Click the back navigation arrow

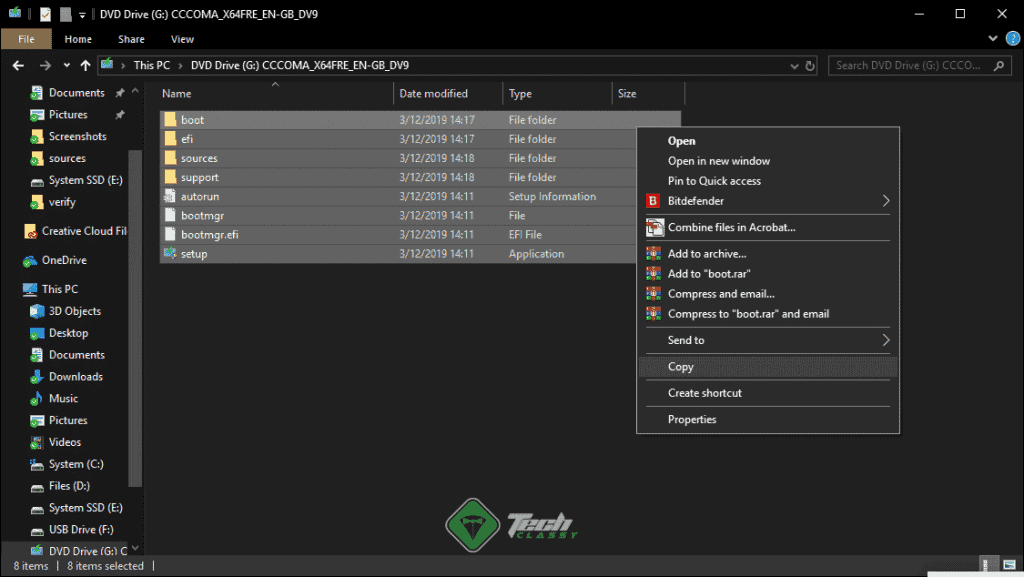point(17,65)
